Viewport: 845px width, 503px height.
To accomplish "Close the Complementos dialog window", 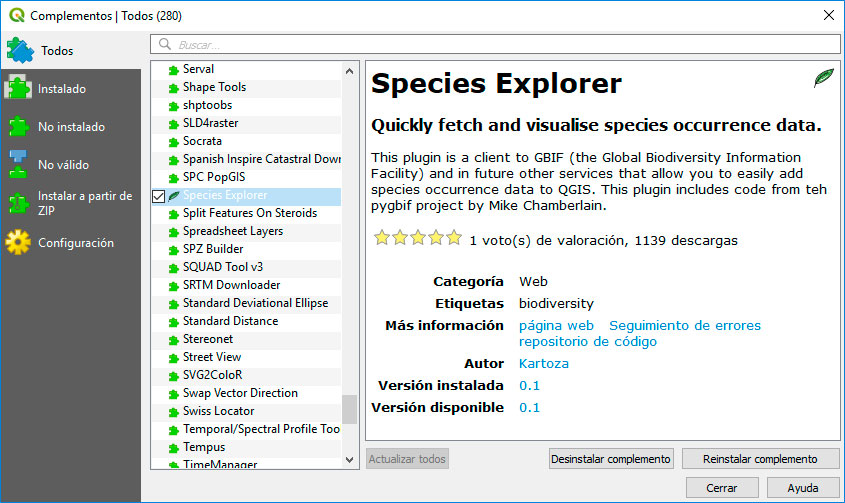I will pyautogui.click(x=829, y=15).
